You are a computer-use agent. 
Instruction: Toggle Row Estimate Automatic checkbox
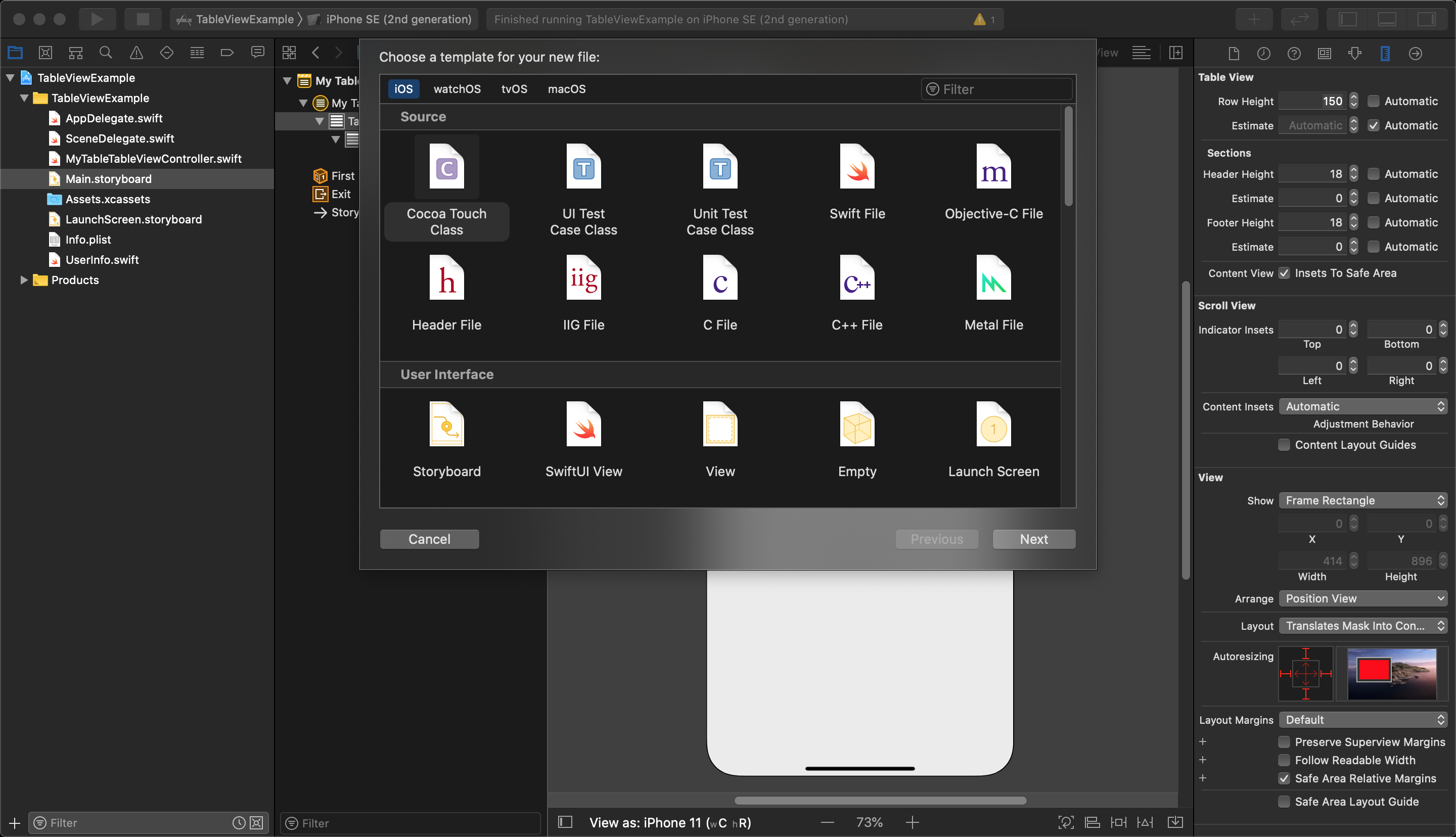1373,125
